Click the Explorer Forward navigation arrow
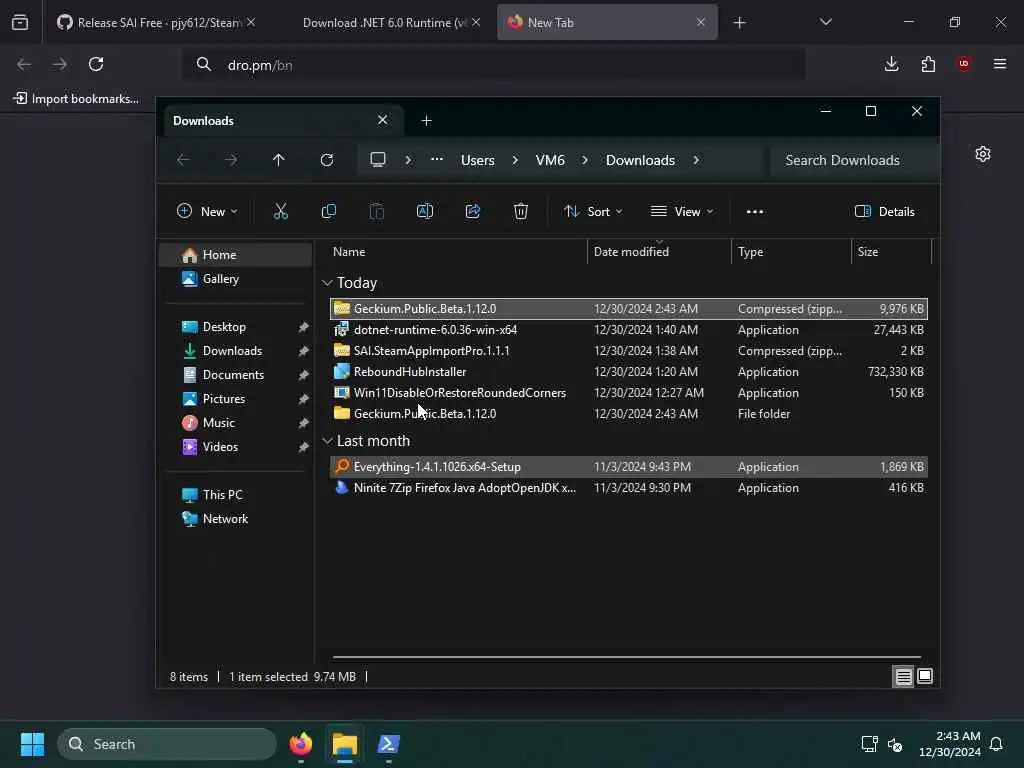Viewport: 1024px width, 768px height. pos(231,160)
